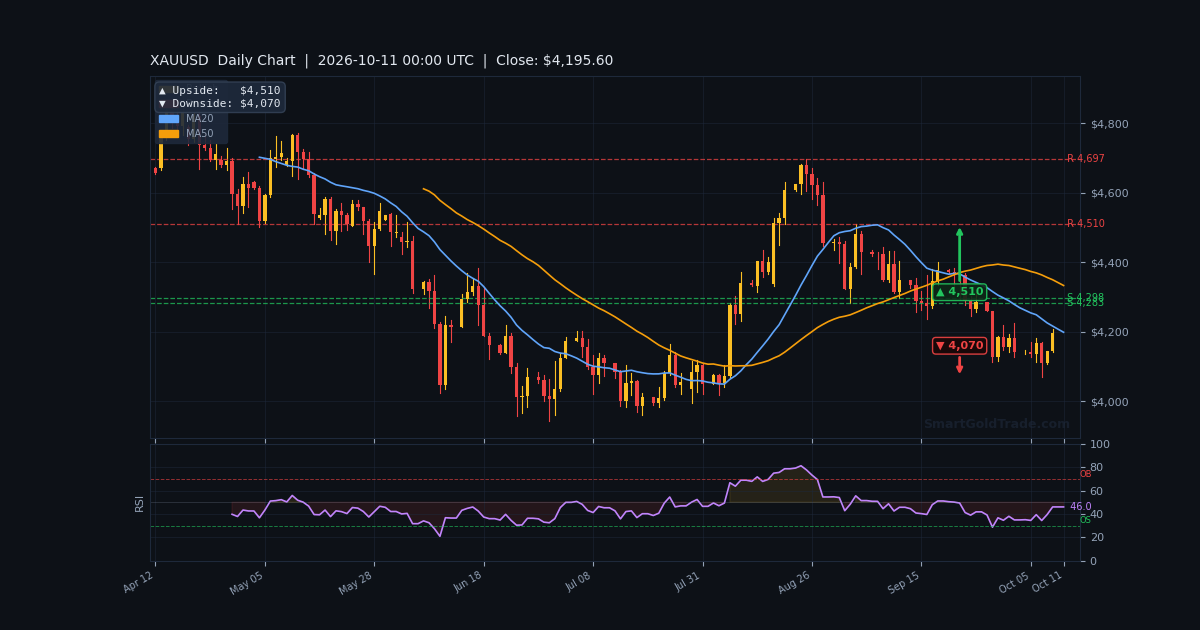This screenshot has height=630, width=1200.
Task: Click the 'Jul 08' date label
Action: (578, 581)
